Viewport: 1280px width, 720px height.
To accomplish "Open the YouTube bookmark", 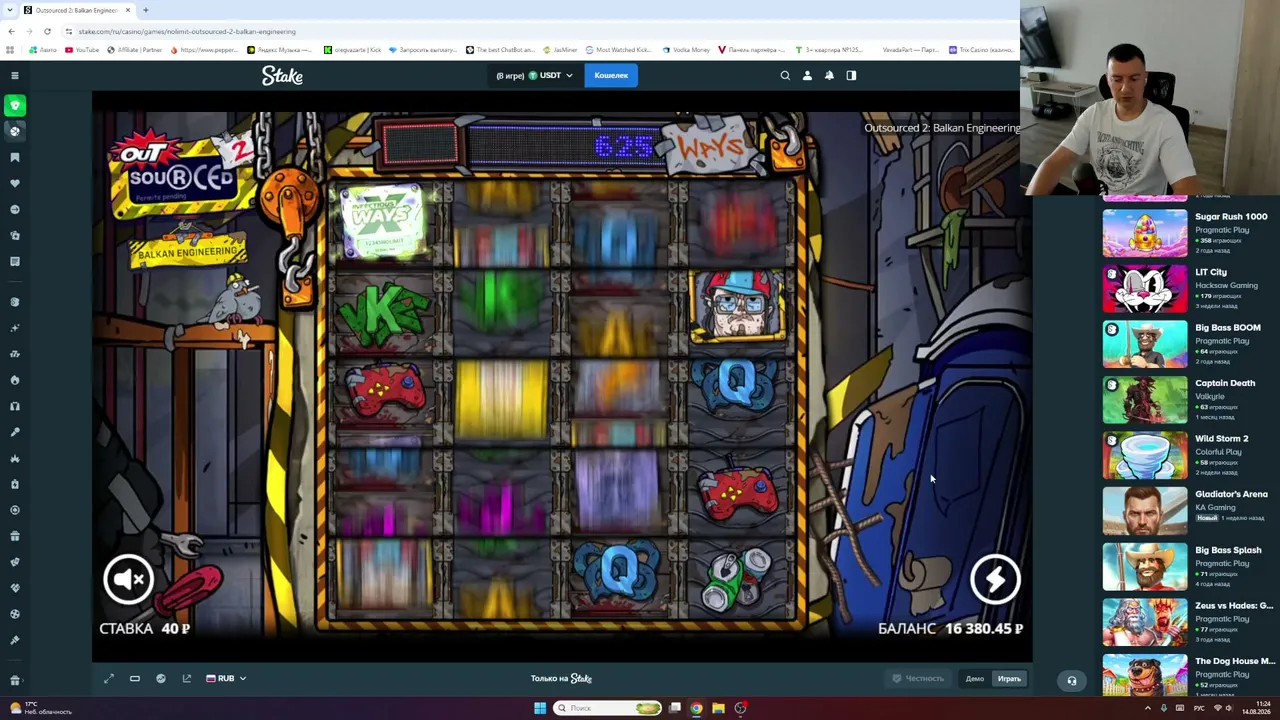I will tap(82, 50).
